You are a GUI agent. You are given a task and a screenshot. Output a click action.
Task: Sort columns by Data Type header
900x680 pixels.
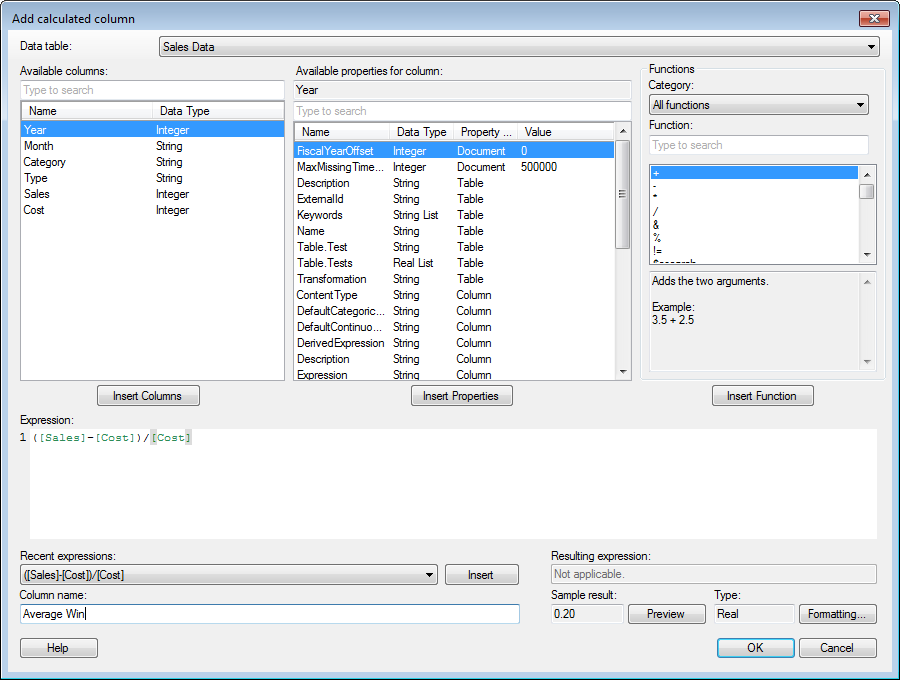pyautogui.click(x=185, y=111)
